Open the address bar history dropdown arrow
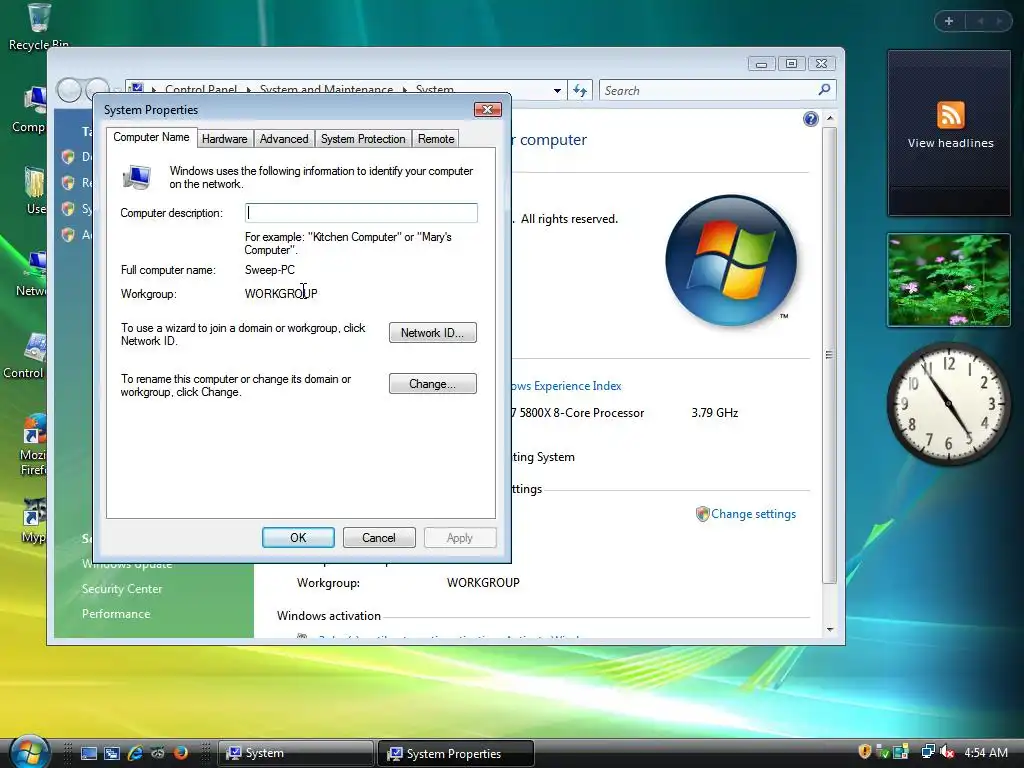The image size is (1024, 768). point(557,91)
